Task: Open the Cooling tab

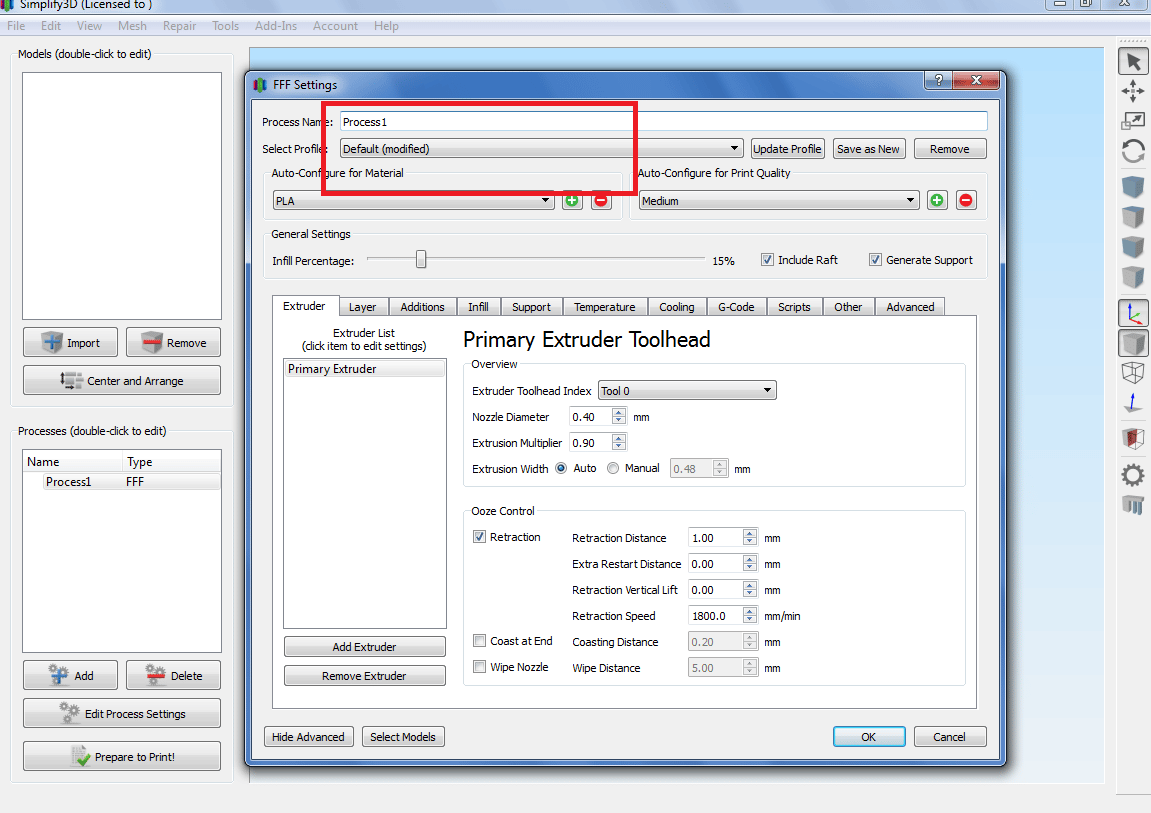Action: pos(677,307)
